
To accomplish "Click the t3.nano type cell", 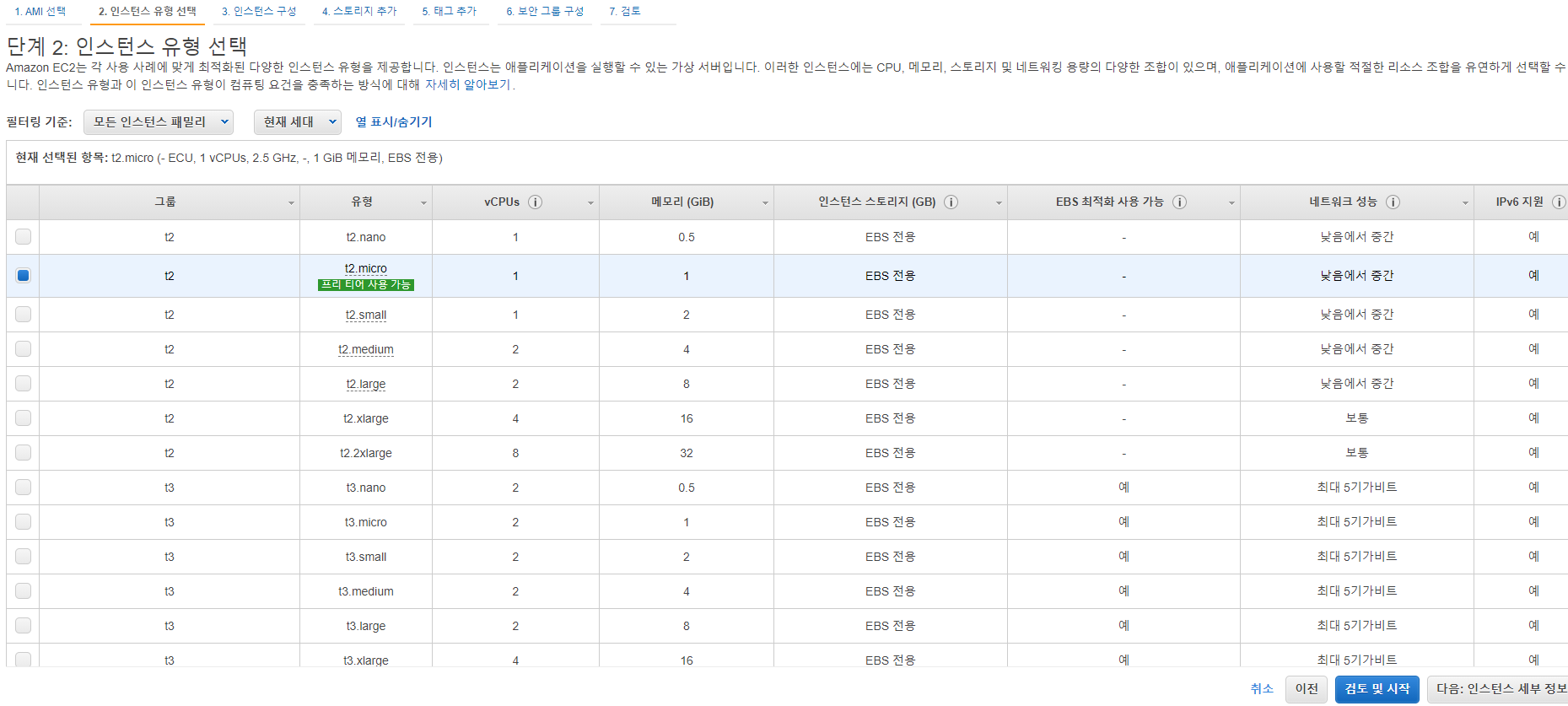I will point(366,488).
